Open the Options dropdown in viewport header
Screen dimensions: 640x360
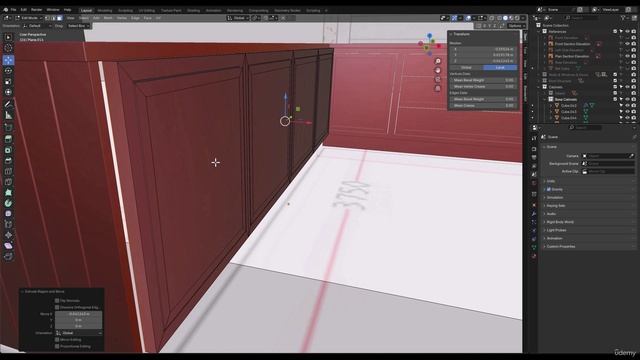[x=516, y=26]
